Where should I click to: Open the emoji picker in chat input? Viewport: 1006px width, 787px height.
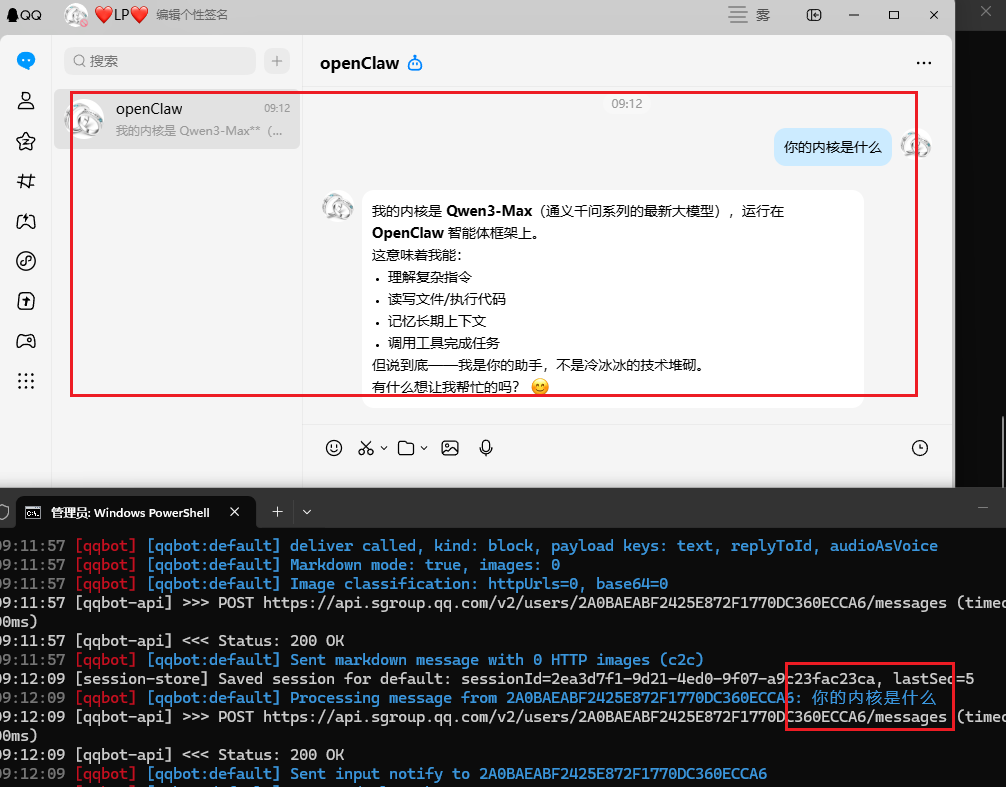coord(334,448)
